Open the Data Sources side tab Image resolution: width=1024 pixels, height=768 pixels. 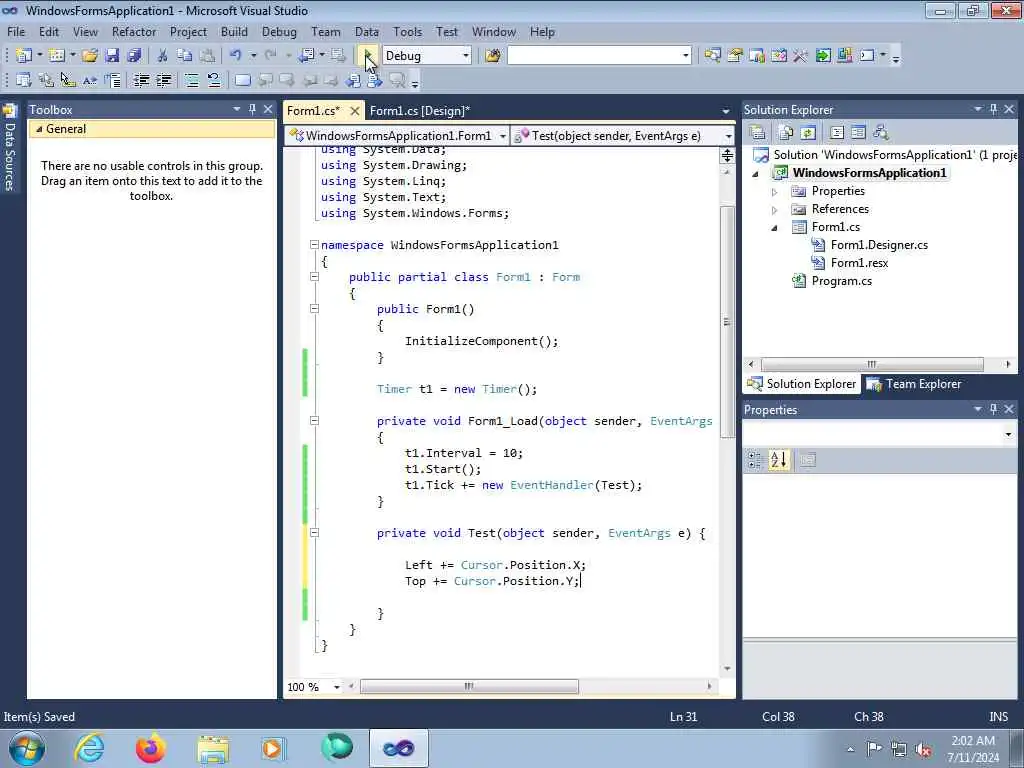[10, 148]
